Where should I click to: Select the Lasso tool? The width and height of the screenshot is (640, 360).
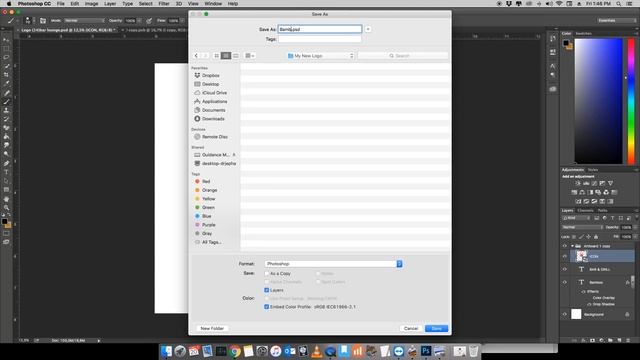[6, 57]
